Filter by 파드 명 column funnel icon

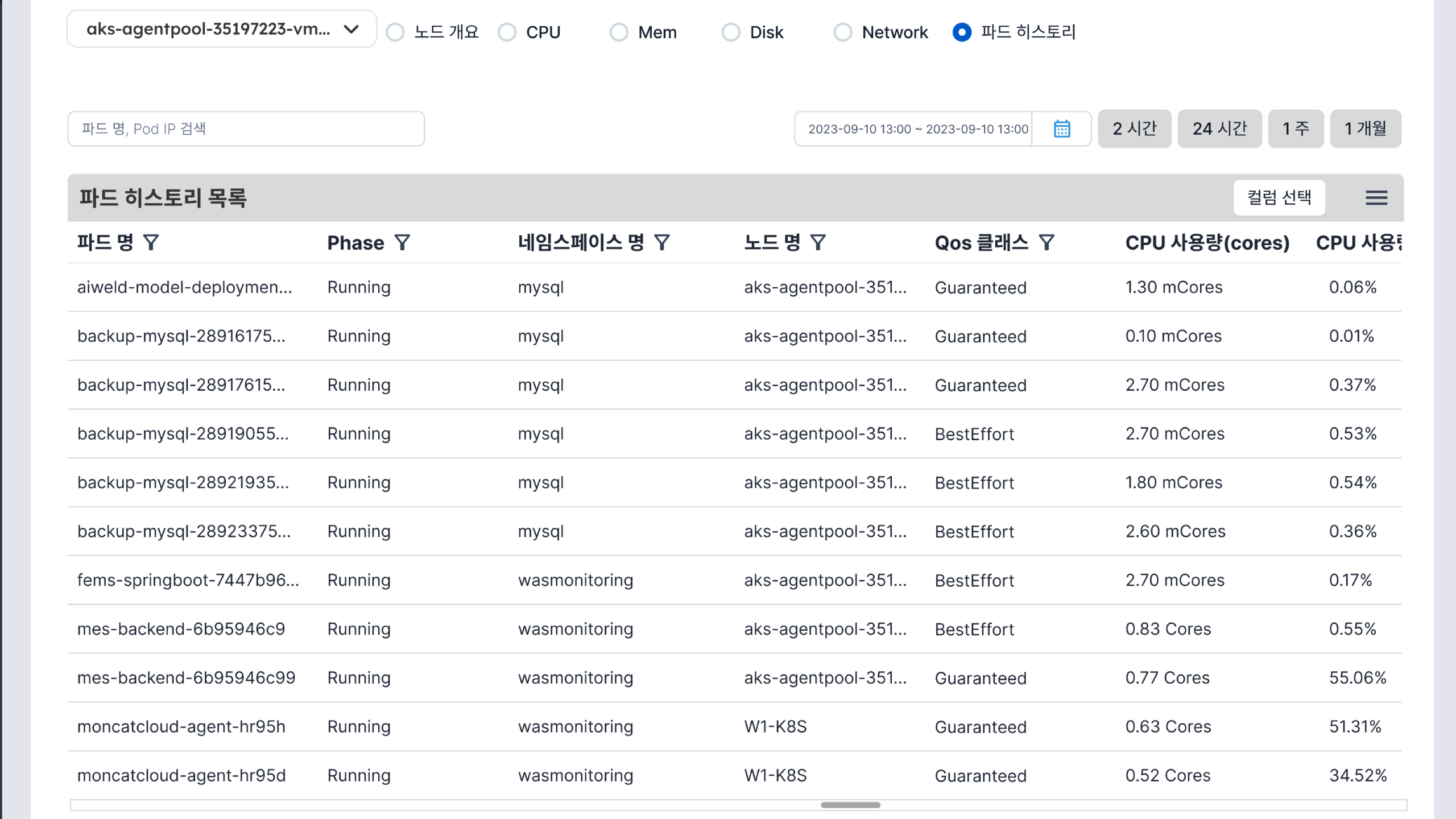tap(151, 243)
